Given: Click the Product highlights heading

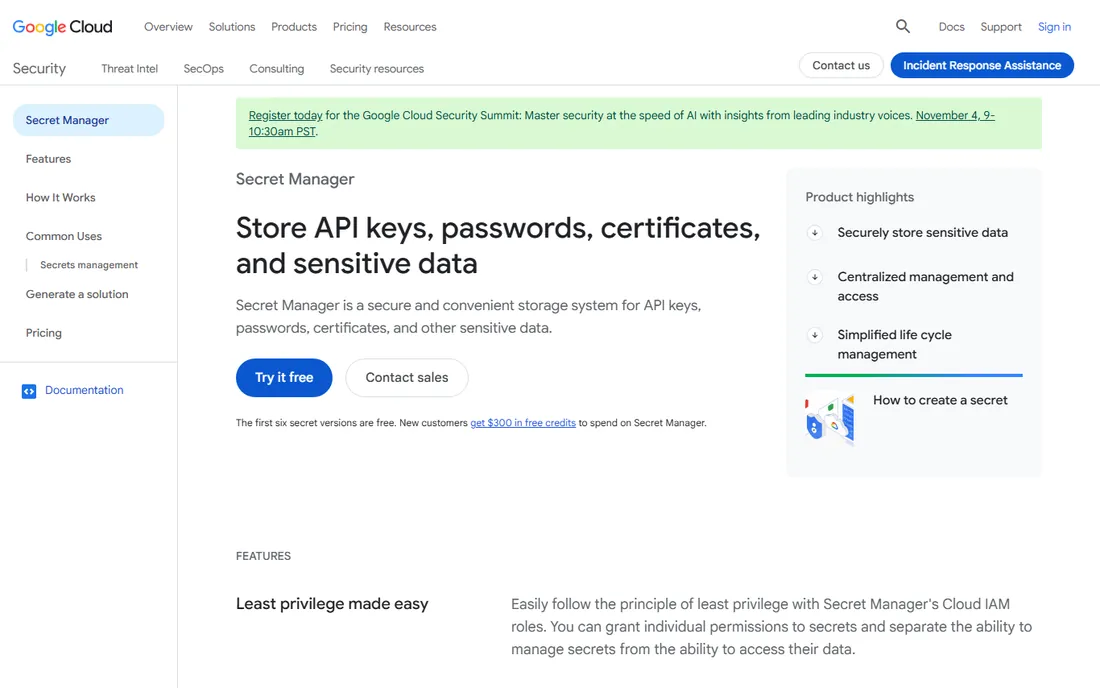Looking at the screenshot, I should tap(859, 197).
